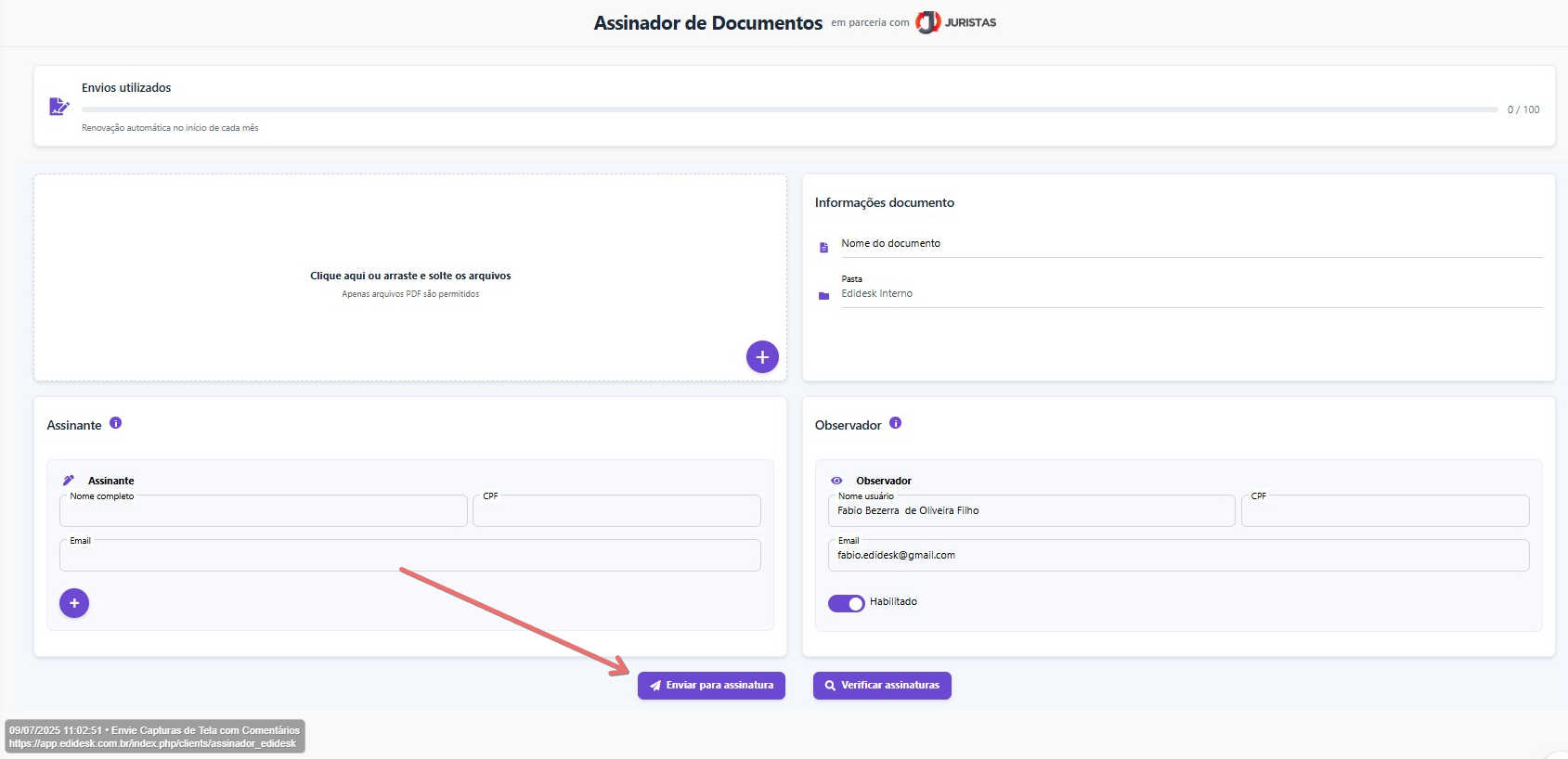Click the purple plus button in upload area
1568x759 pixels.
[x=762, y=357]
